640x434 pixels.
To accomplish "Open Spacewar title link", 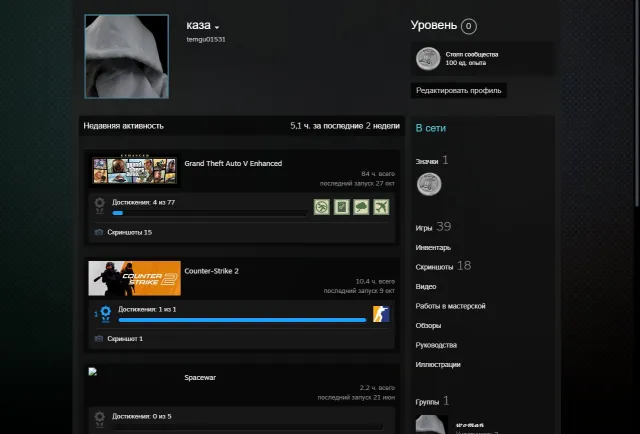I will (x=200, y=378).
